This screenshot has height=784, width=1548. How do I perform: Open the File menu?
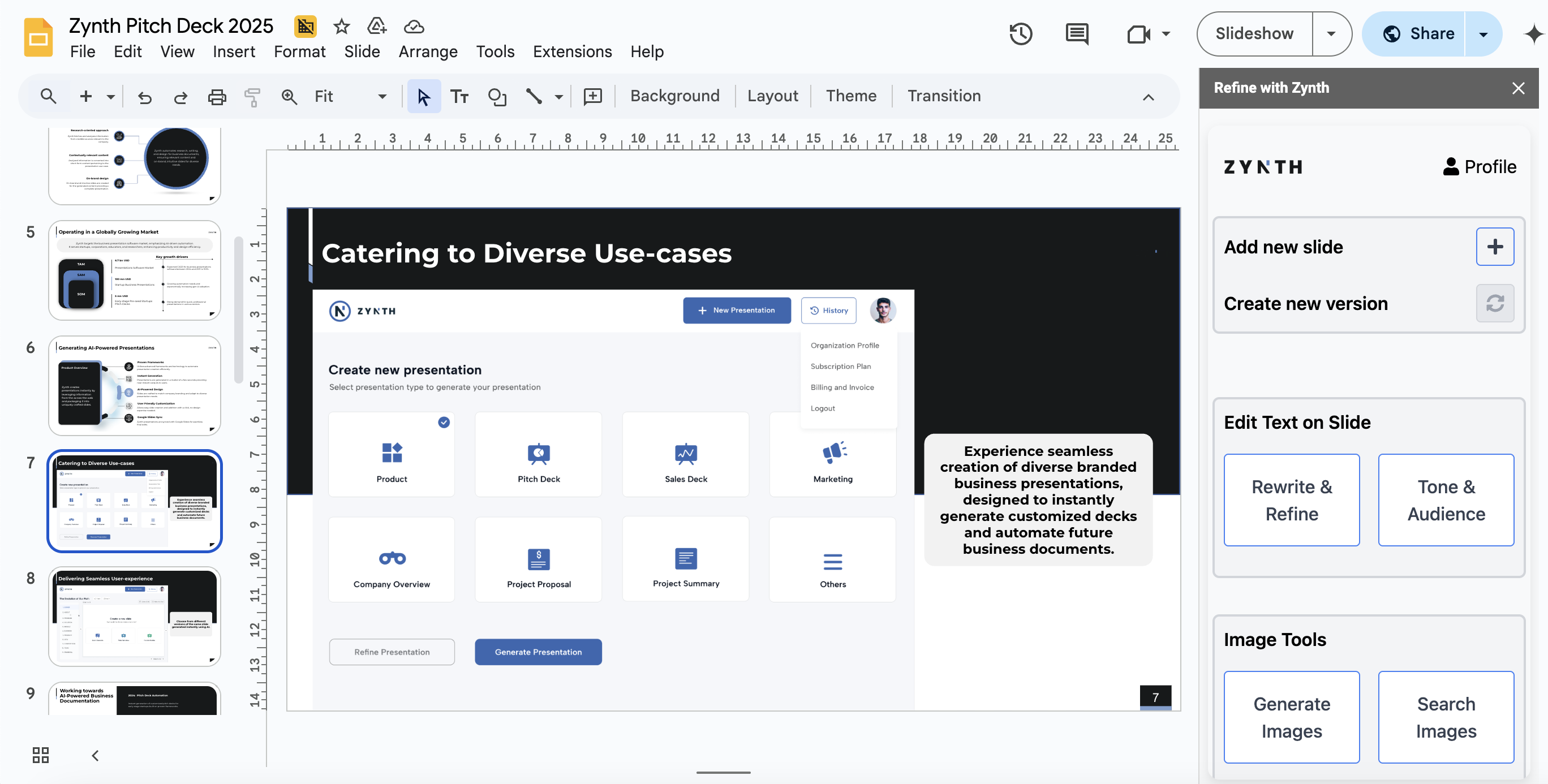point(83,51)
